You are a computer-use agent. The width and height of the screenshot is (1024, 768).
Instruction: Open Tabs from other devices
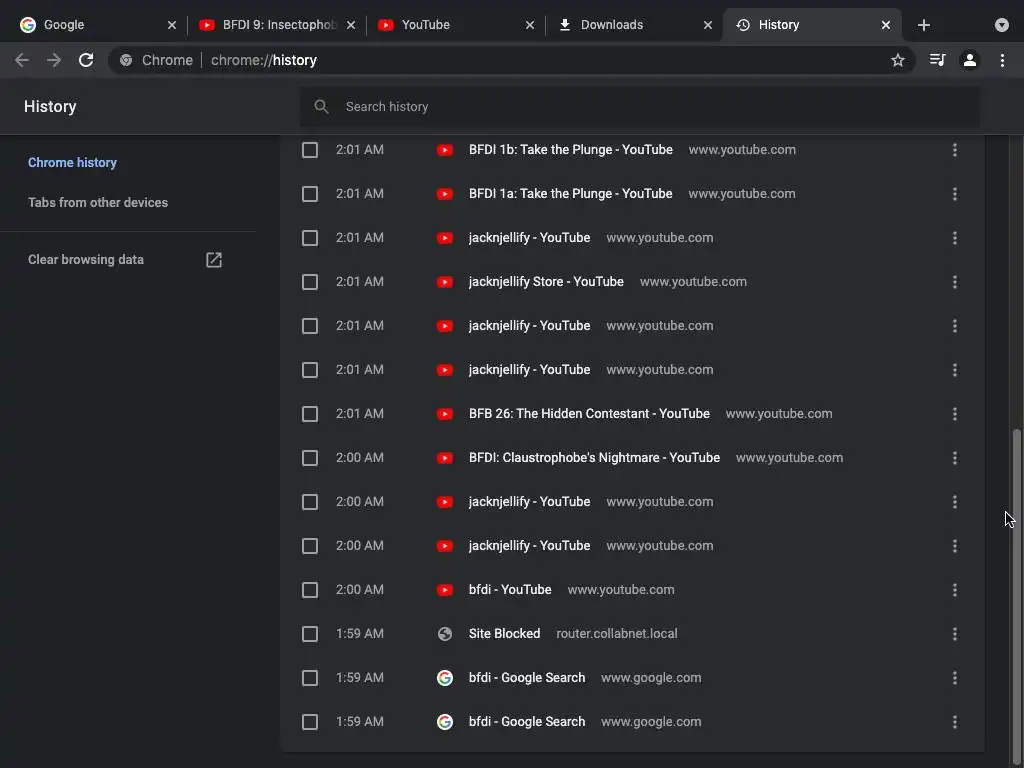[x=98, y=202]
